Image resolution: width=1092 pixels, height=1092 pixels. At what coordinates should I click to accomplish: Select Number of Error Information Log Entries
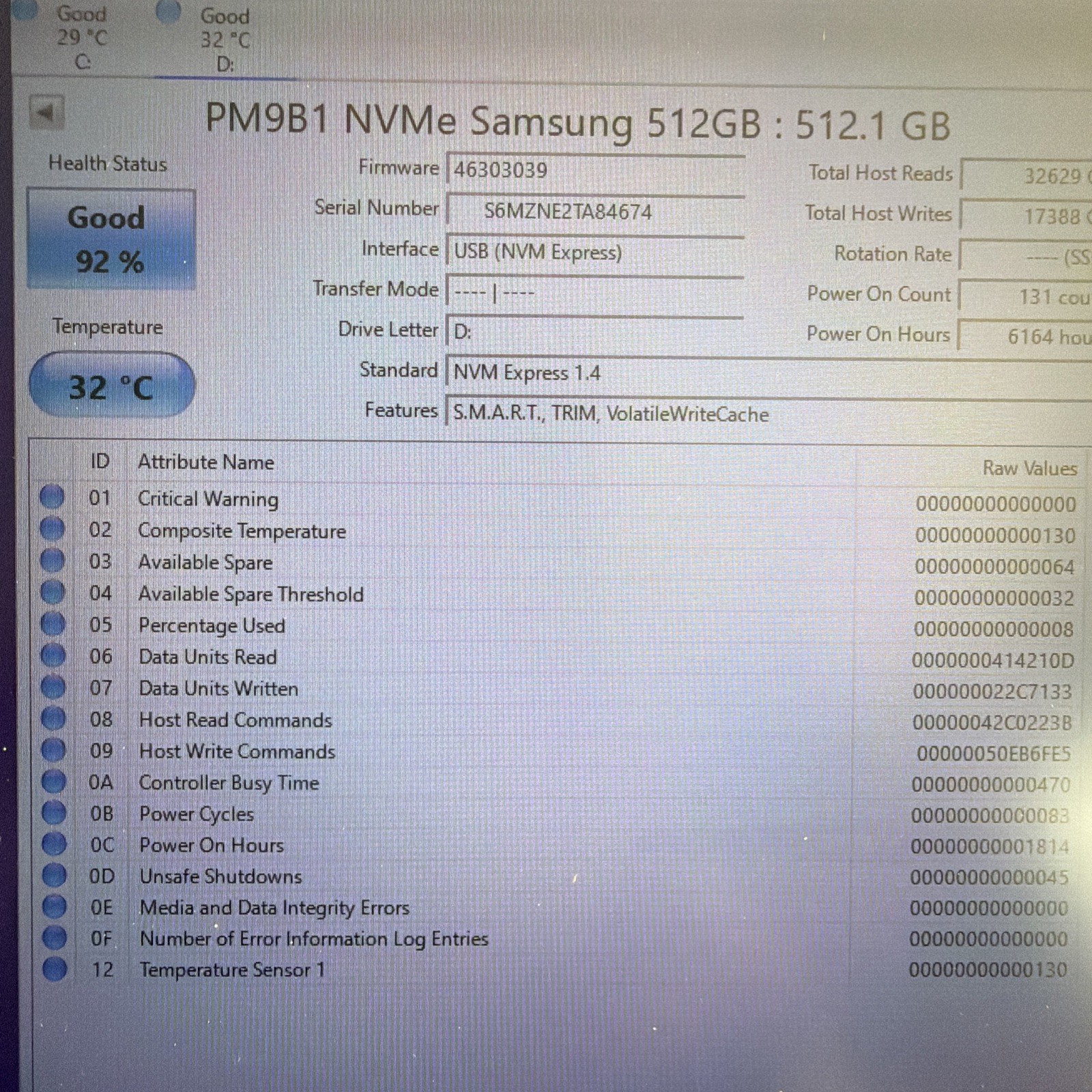pos(314,939)
